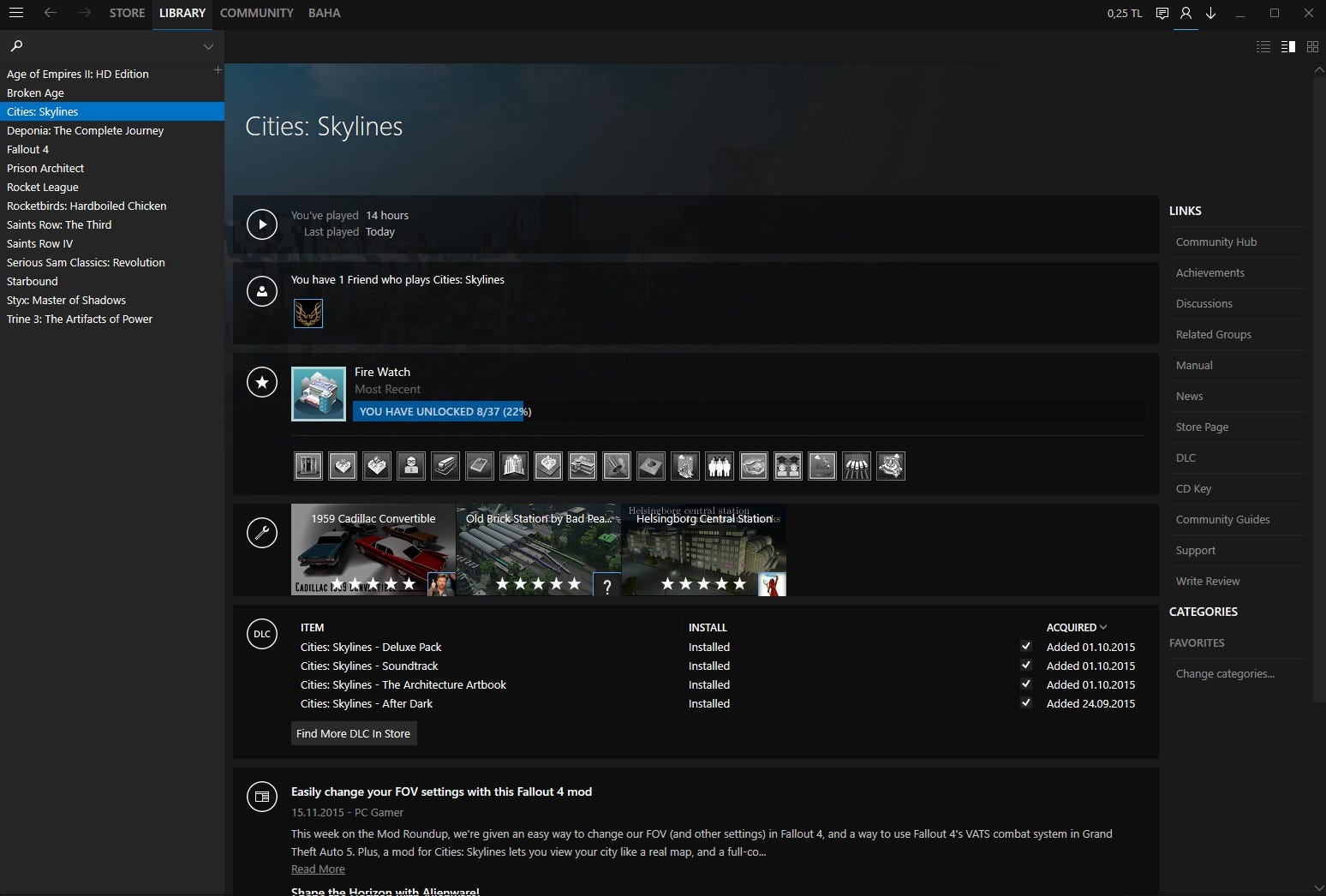View the CD Key link
Viewport: 1326px width, 896px height.
click(x=1194, y=488)
